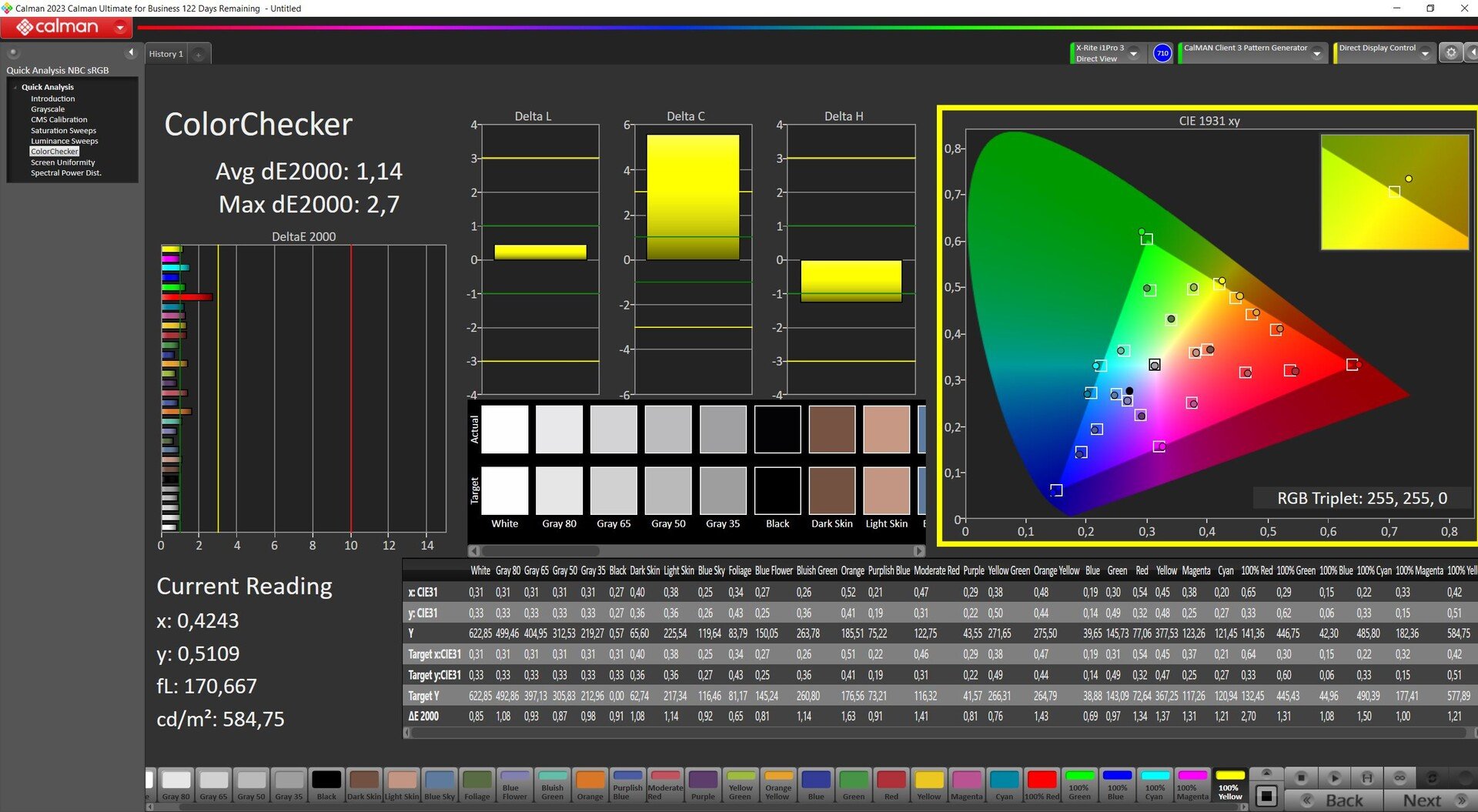Image resolution: width=1478 pixels, height=812 pixels.
Task: Click the refresh arrows icon
Action: [x=1432, y=778]
